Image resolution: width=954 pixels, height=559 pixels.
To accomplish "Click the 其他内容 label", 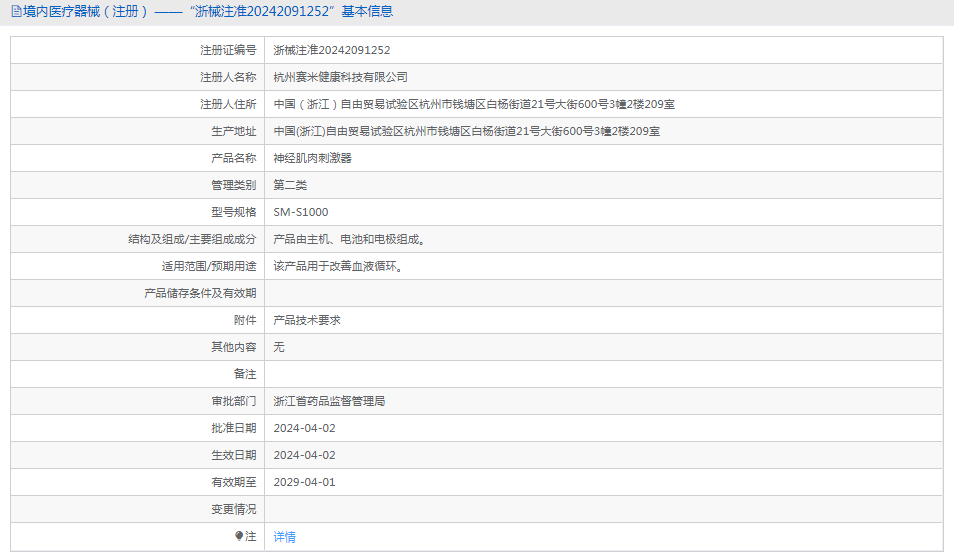I will click(234, 347).
